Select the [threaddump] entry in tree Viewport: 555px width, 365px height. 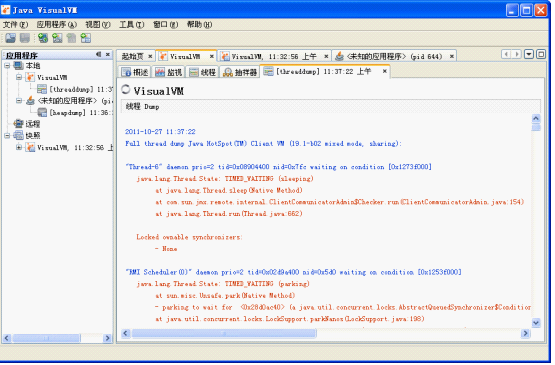81,89
